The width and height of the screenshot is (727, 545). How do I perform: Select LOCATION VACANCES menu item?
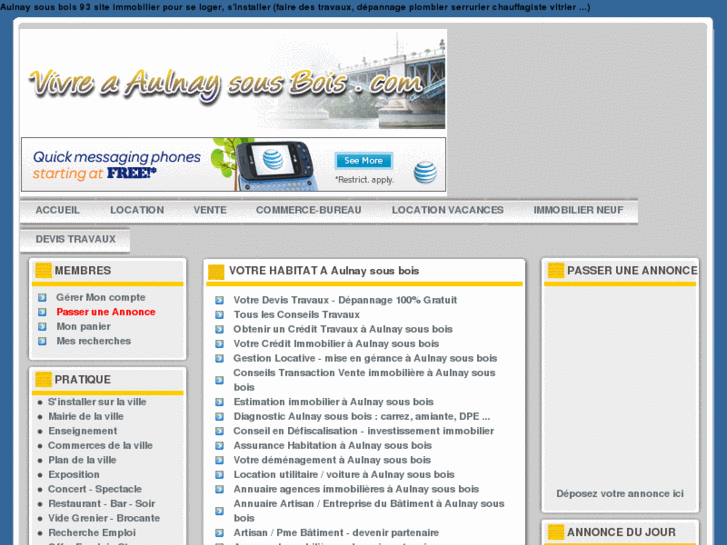pos(447,210)
